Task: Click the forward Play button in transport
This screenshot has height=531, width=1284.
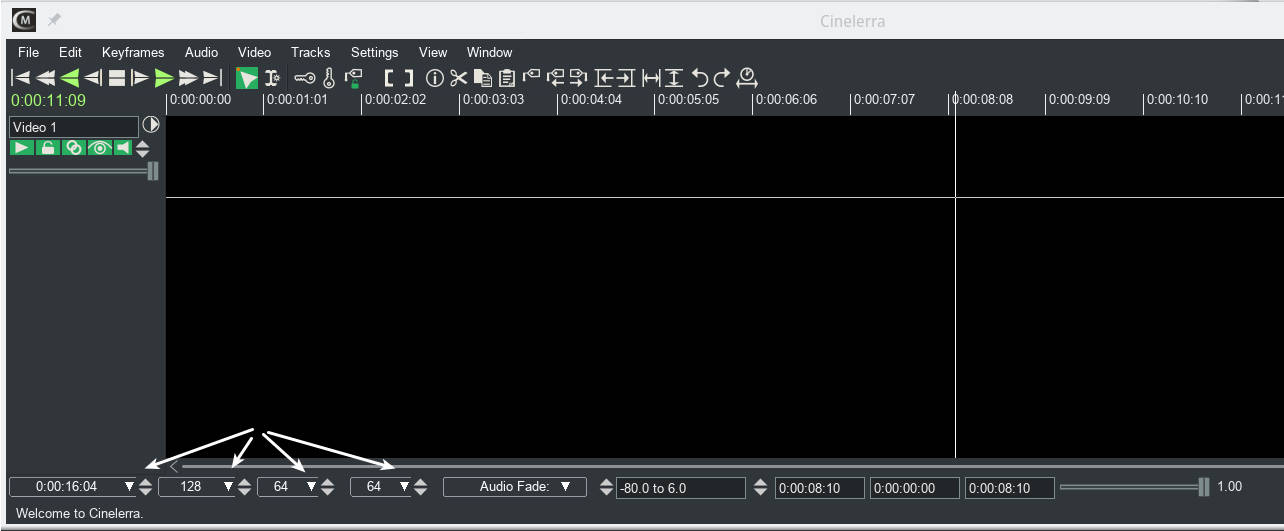Action: pyautogui.click(x=164, y=77)
